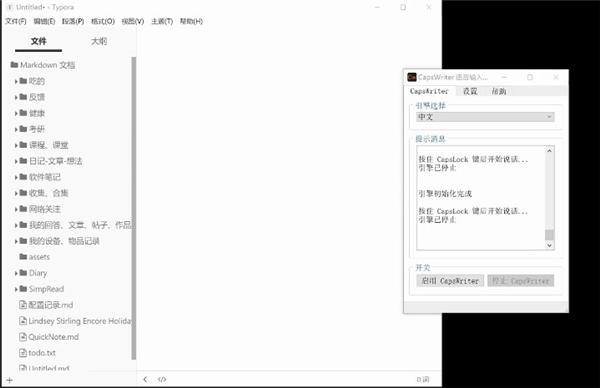
Task: Minimize the CapsWriter window
Action: (504, 77)
